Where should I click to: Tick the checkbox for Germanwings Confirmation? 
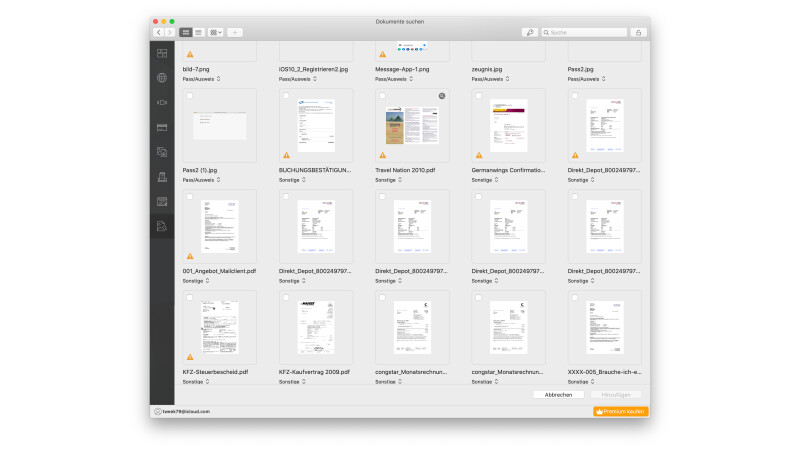coord(478,96)
